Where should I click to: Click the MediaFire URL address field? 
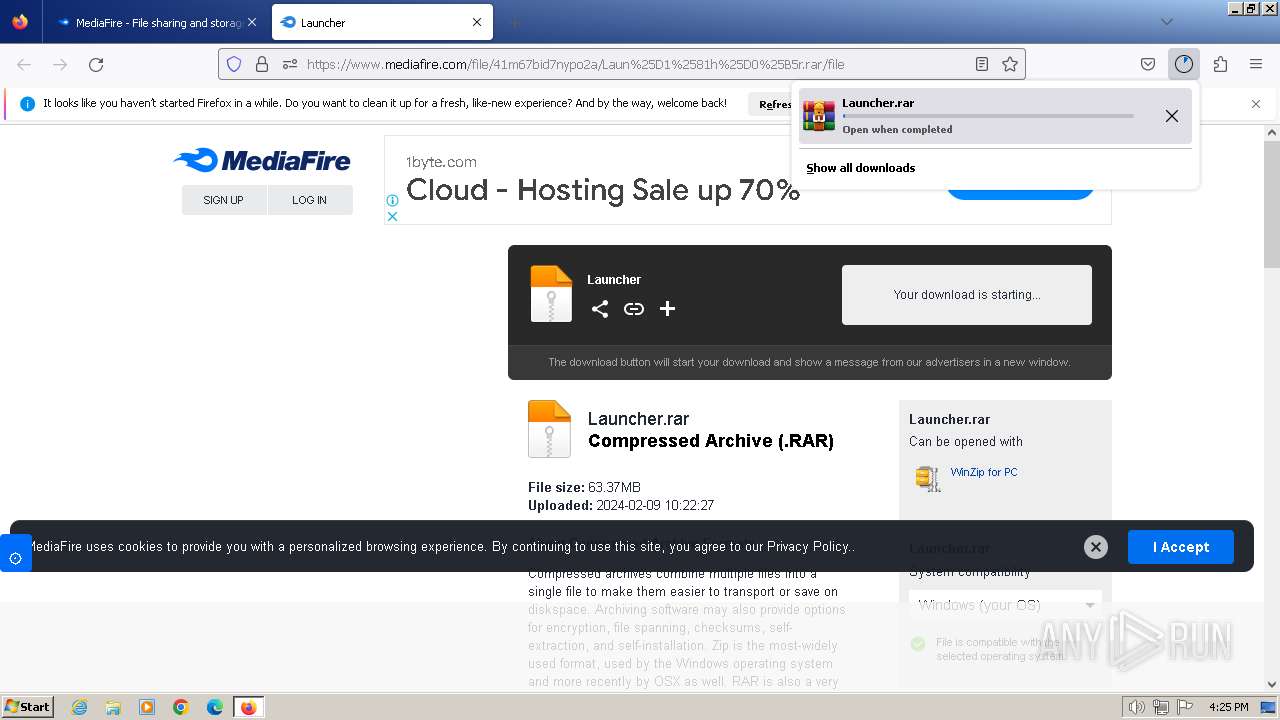point(620,64)
